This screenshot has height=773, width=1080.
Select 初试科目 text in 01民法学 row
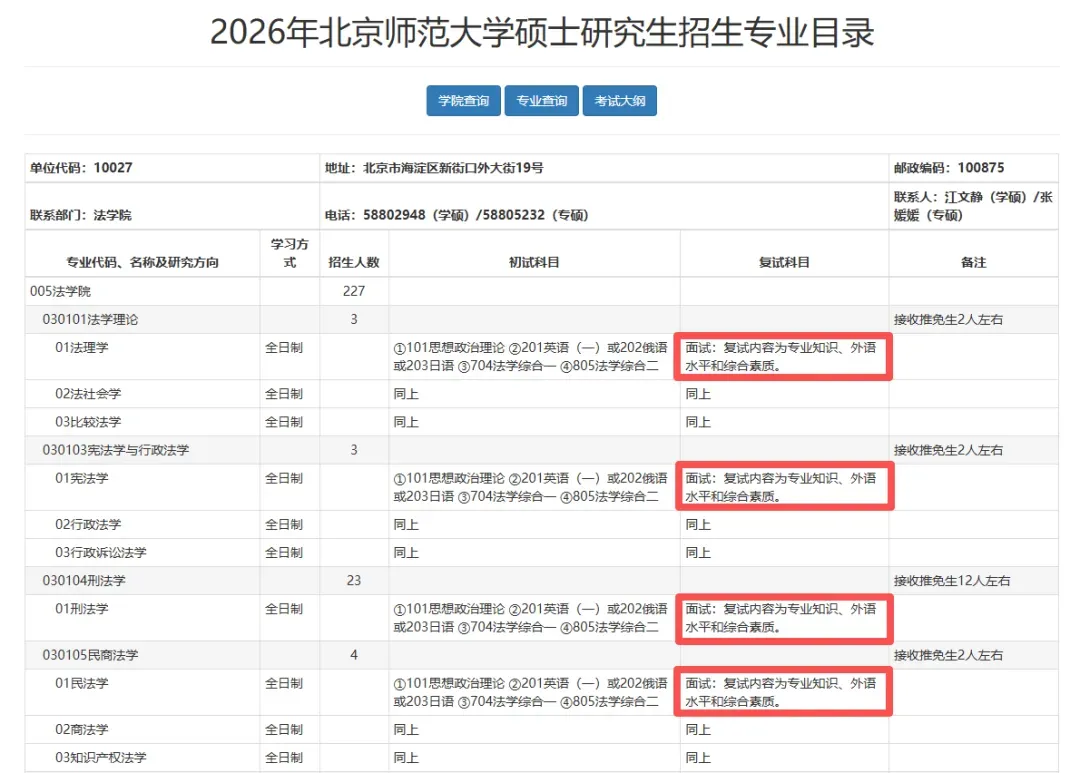[530, 692]
